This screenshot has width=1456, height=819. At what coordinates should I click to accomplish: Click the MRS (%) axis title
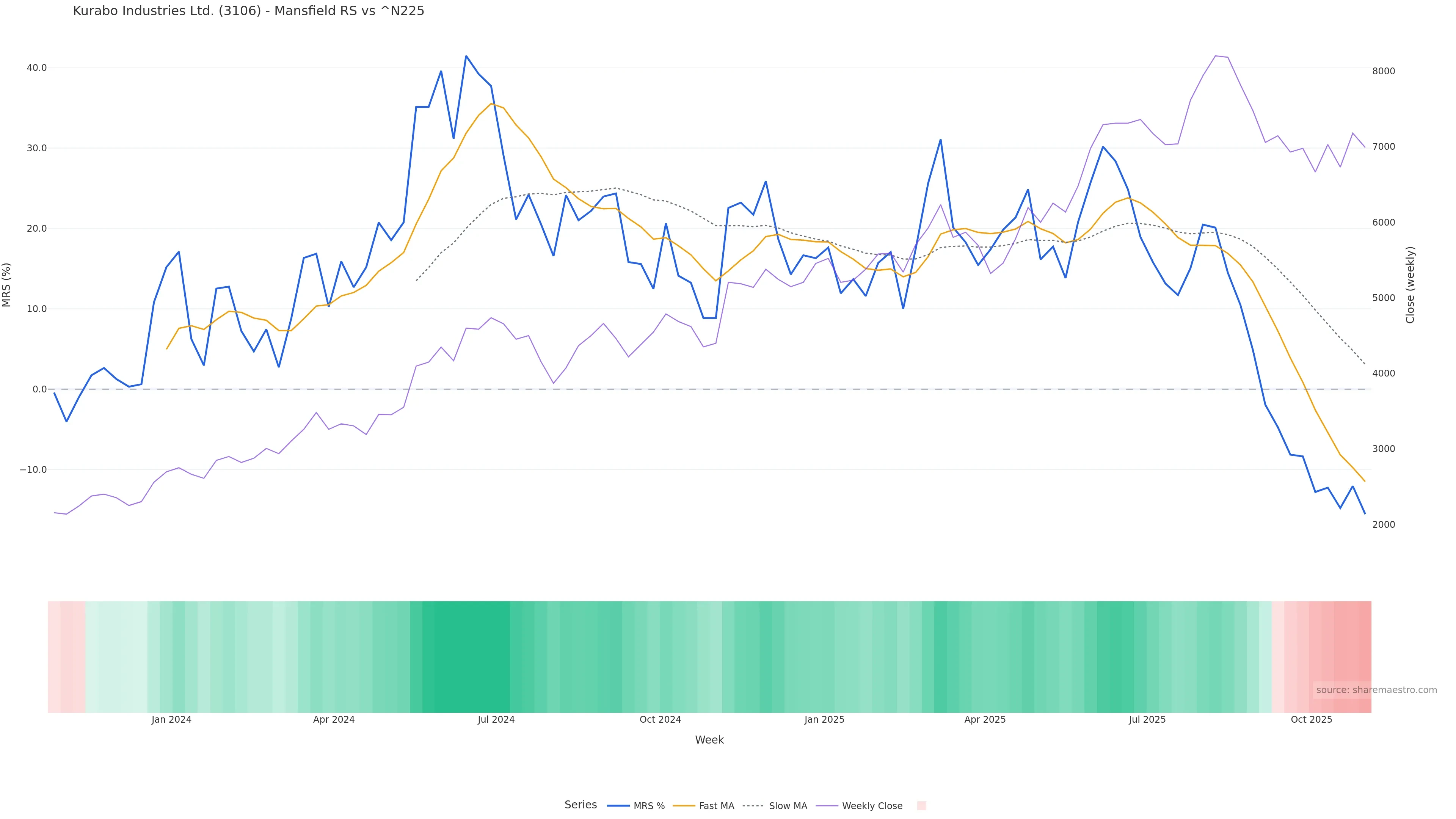pos(7,285)
